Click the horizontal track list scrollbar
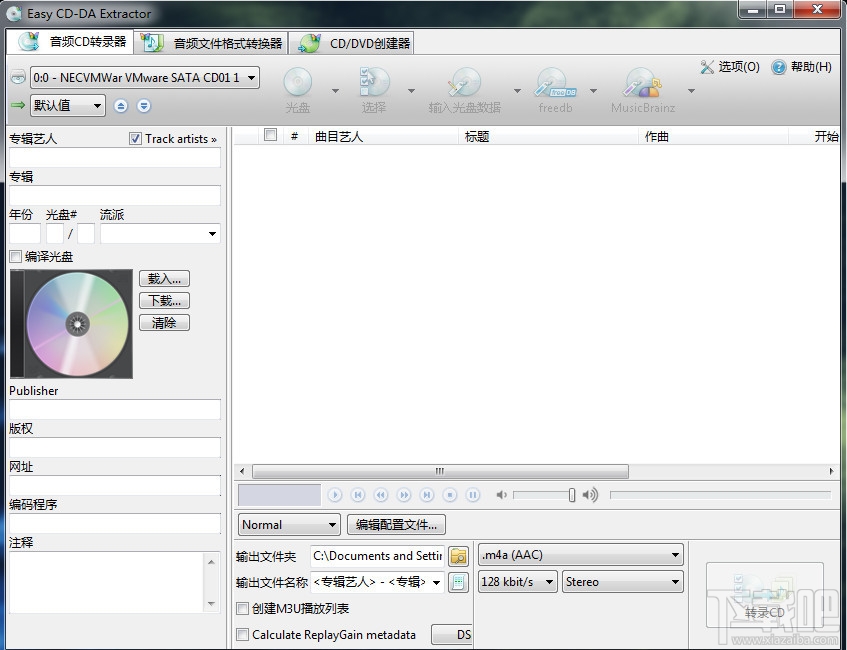The height and width of the screenshot is (650, 847). (440, 471)
